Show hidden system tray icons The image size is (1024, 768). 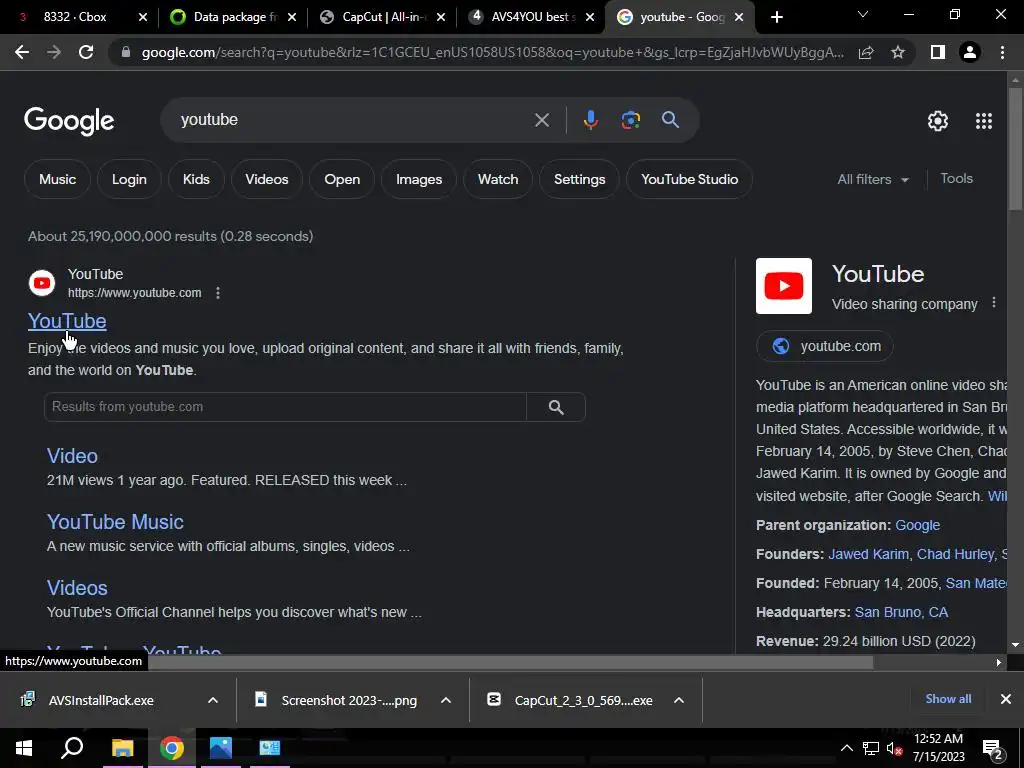click(x=846, y=748)
